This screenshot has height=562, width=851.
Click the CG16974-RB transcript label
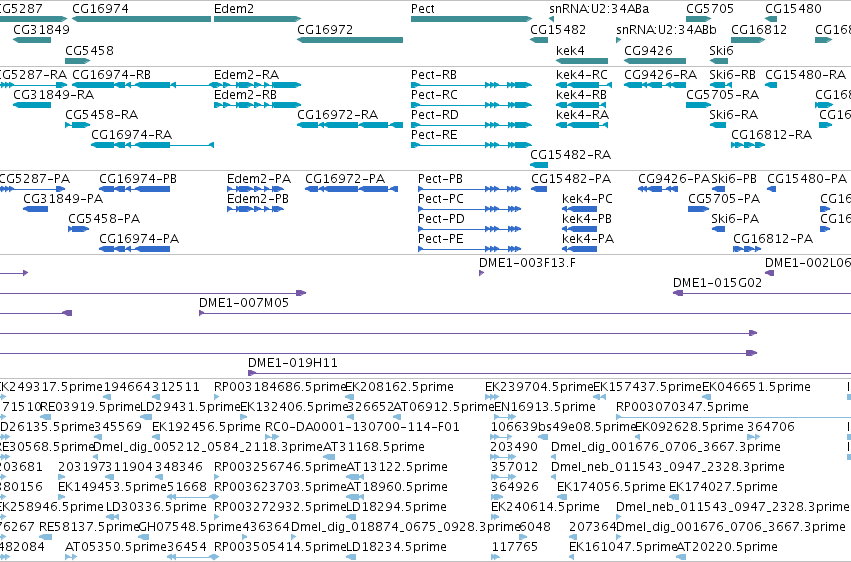tap(112, 74)
